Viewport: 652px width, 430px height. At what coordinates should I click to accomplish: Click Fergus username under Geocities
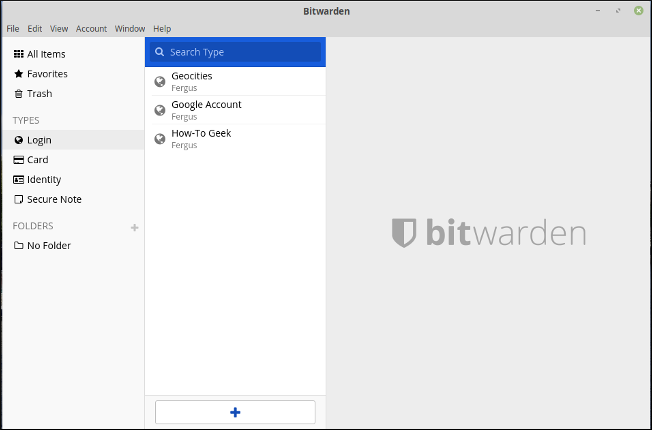pos(184,88)
